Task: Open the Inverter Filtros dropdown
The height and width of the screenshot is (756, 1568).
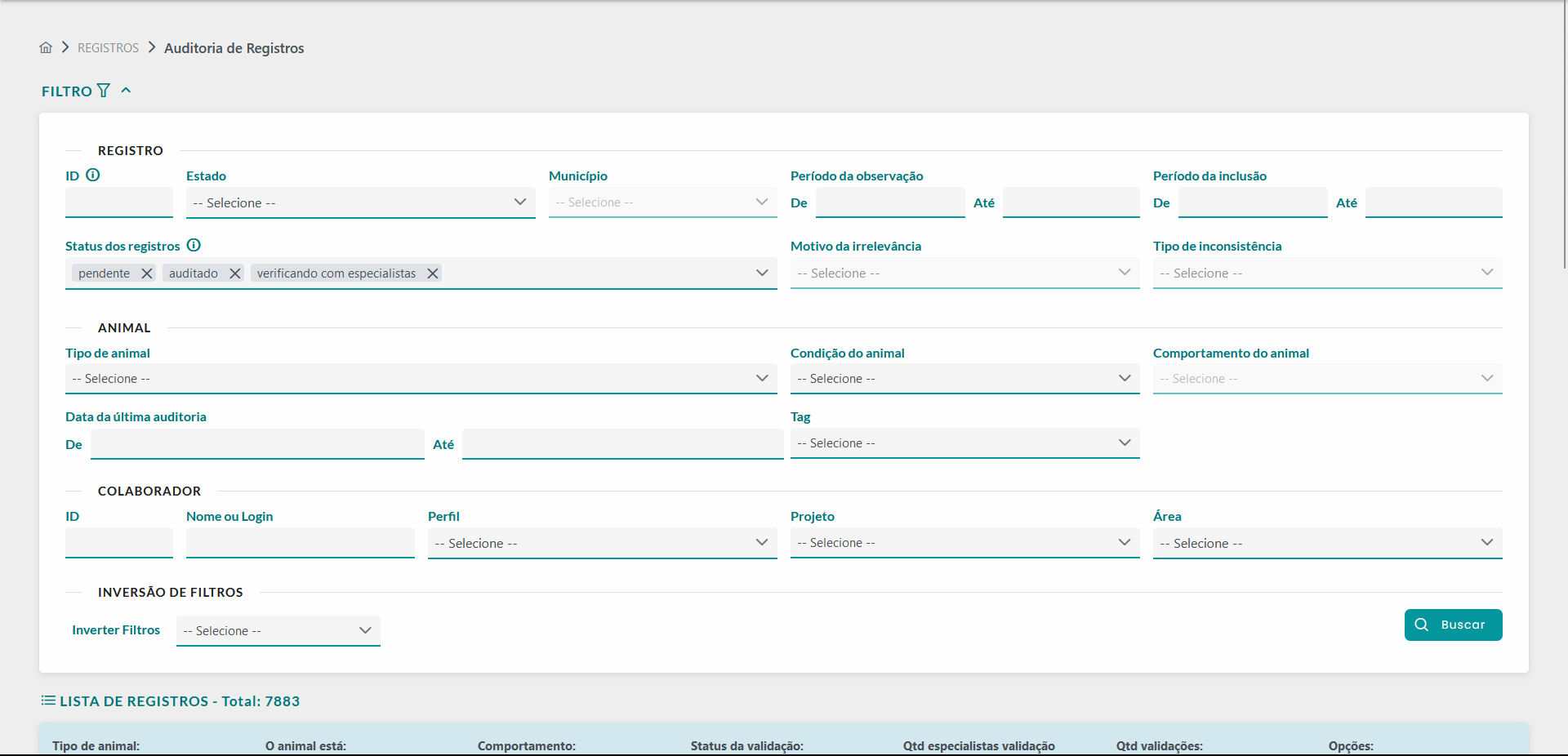Action: pyautogui.click(x=278, y=630)
